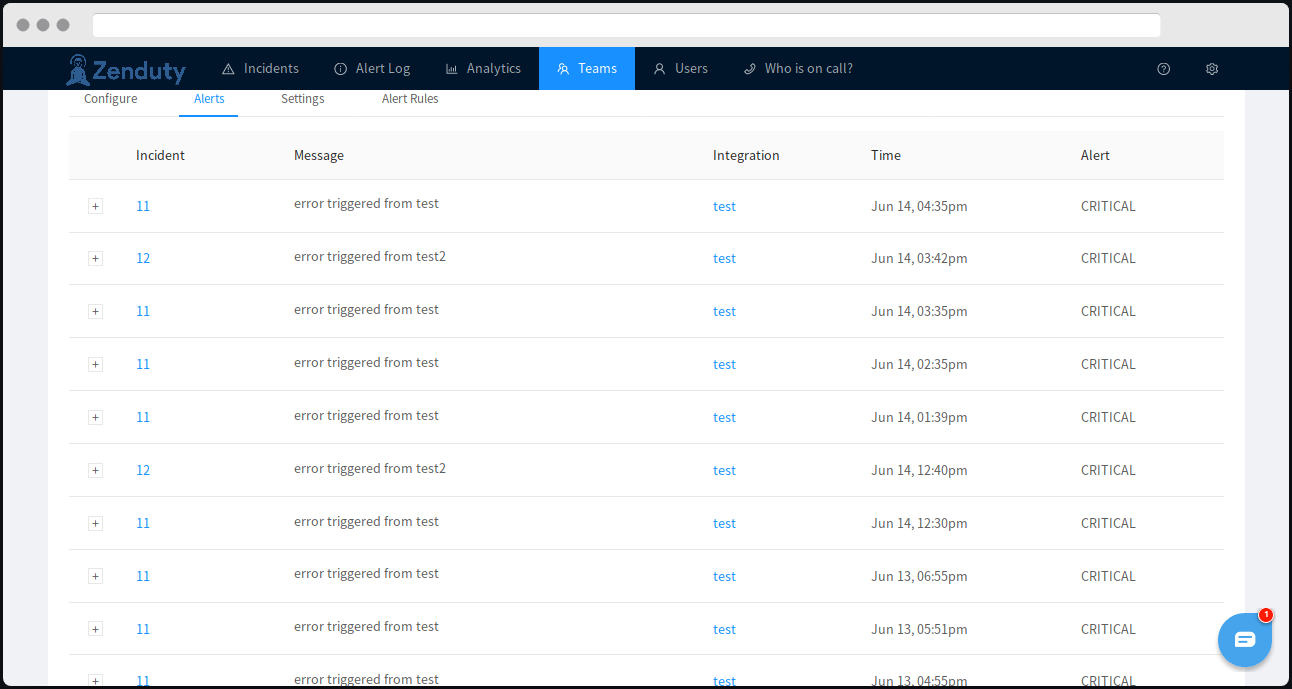This screenshot has height=689, width=1292.
Task: Expand the Jun 14, 03:42pm alert row
Action: (x=95, y=258)
